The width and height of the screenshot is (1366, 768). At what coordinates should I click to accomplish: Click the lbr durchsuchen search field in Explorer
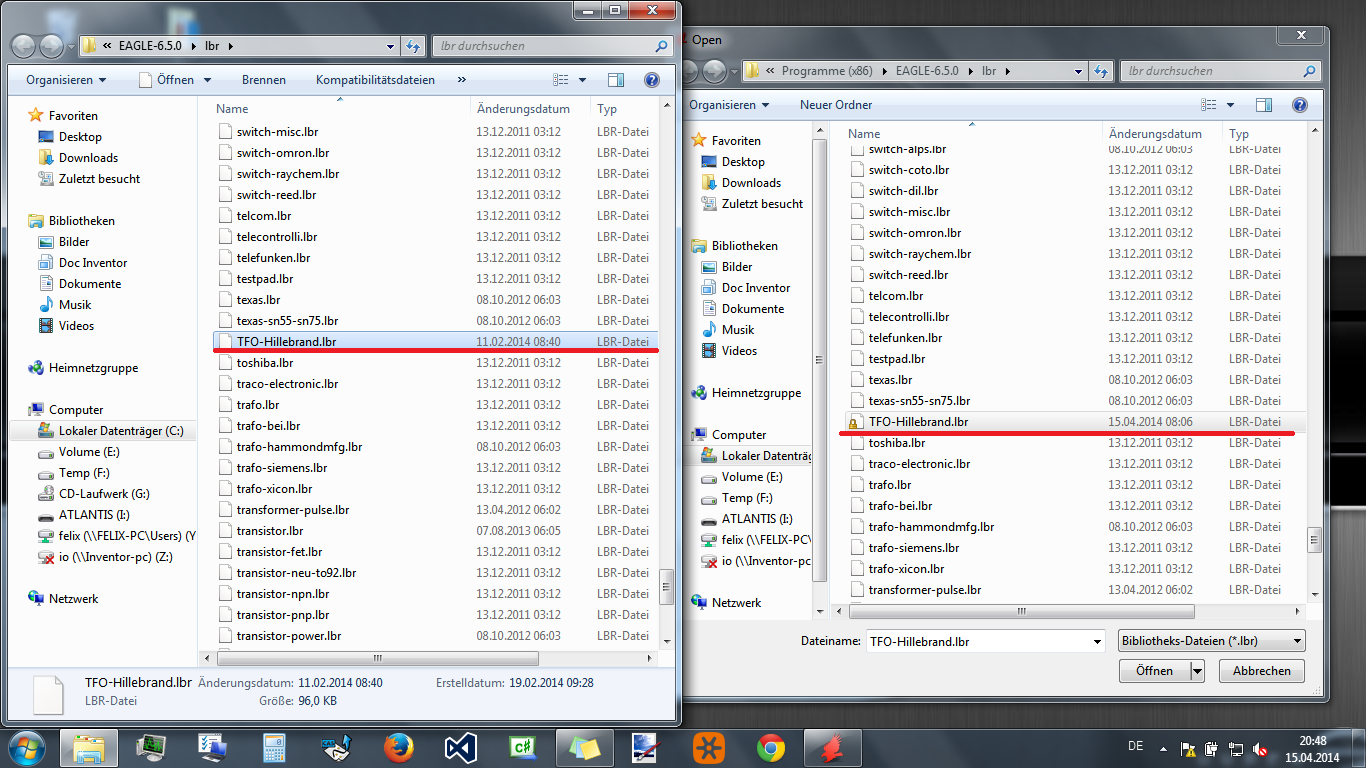tap(553, 46)
